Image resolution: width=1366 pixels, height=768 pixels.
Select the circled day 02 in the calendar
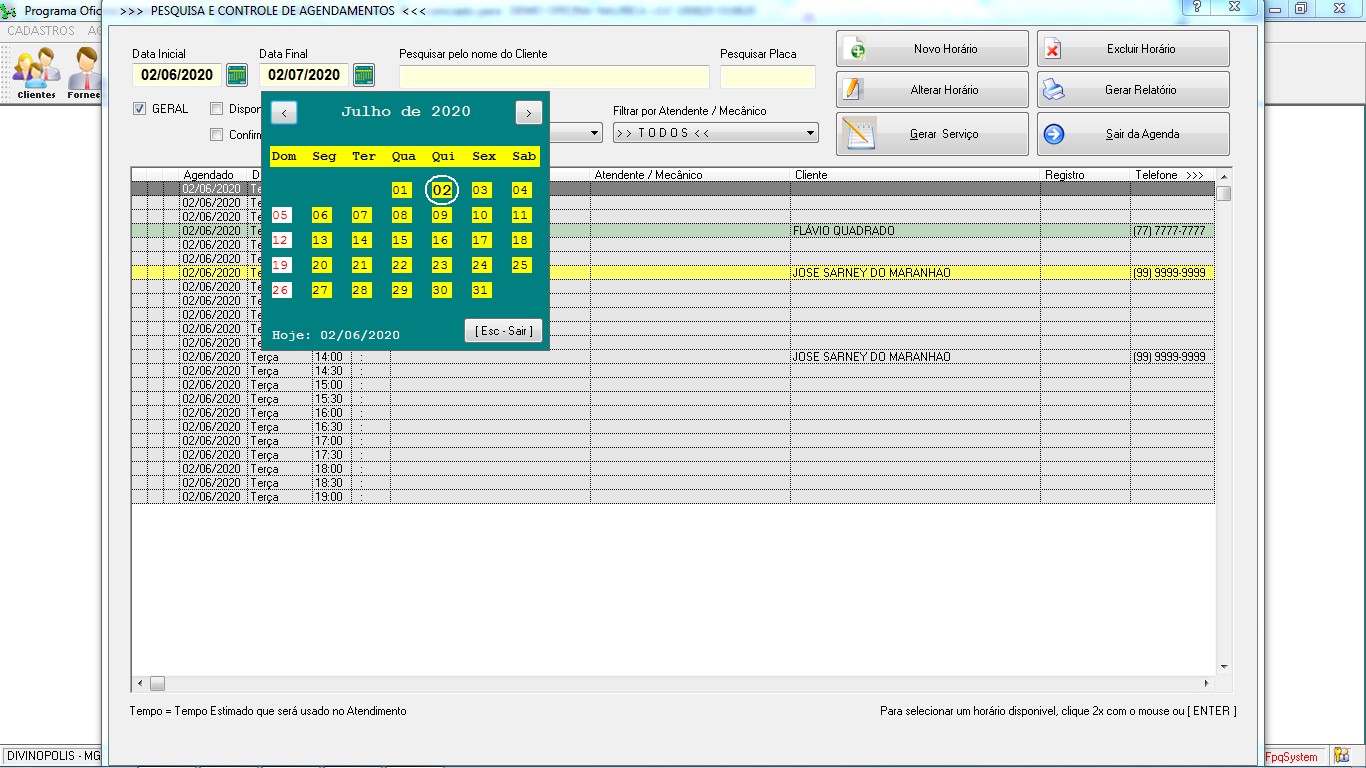(442, 190)
